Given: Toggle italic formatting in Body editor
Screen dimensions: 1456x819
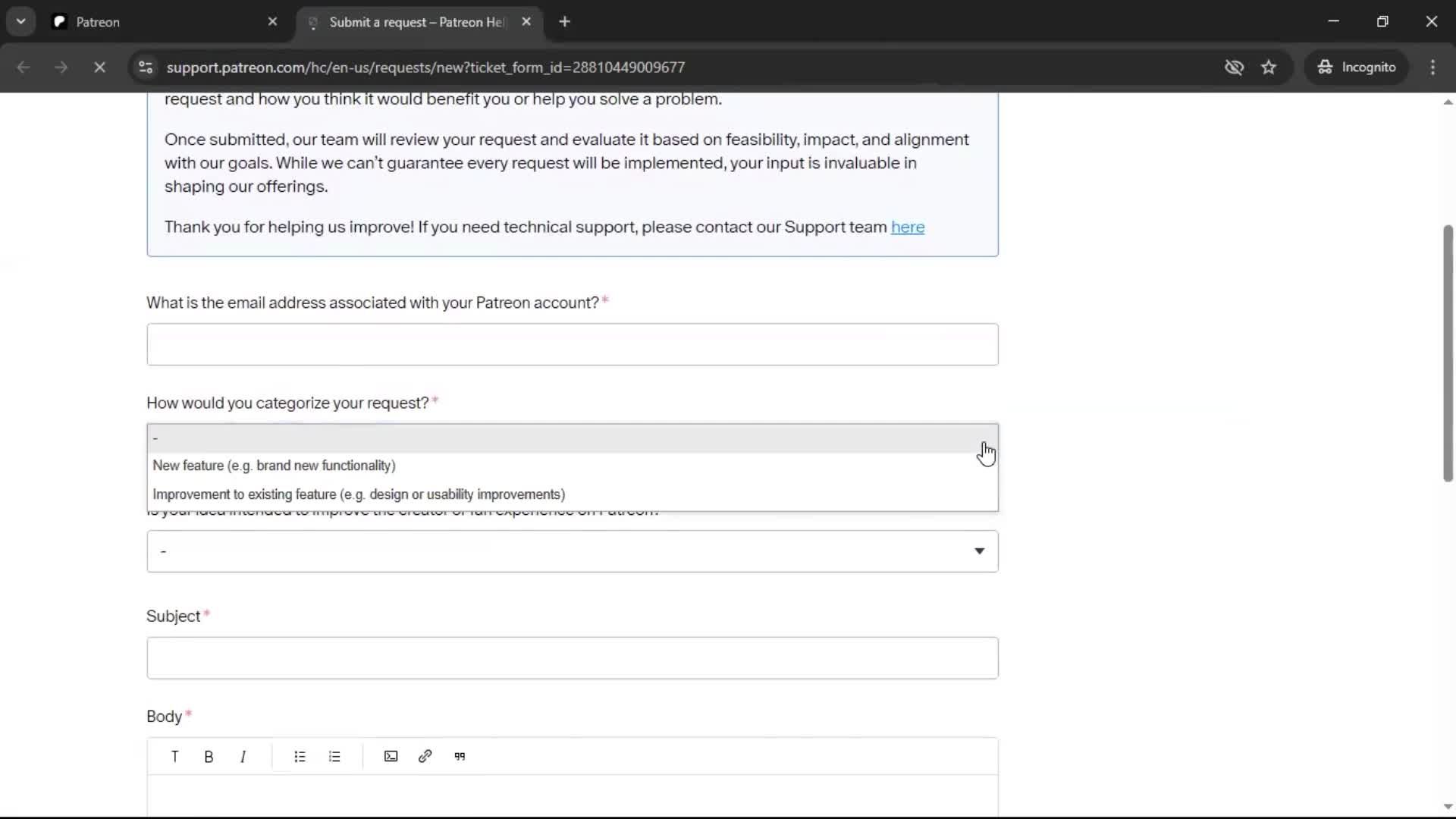Looking at the screenshot, I should (x=243, y=756).
